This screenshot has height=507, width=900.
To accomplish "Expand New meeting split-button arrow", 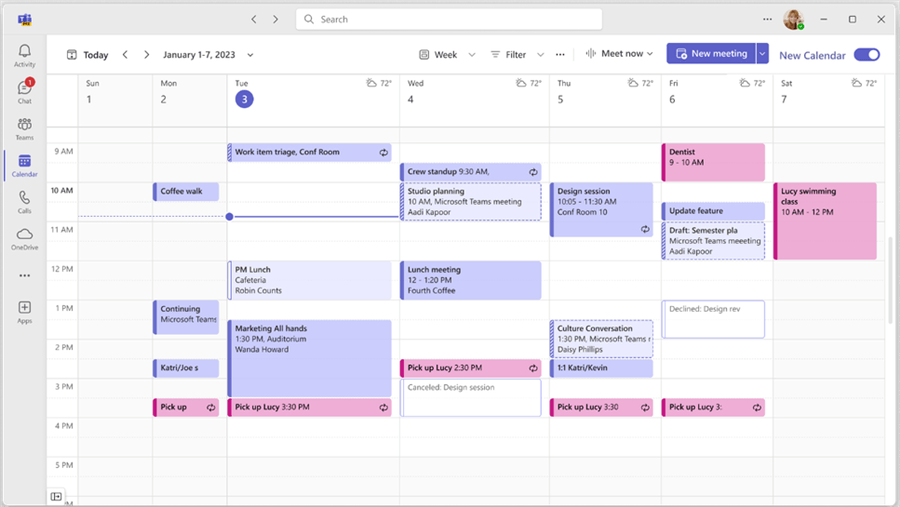I will pos(762,53).
